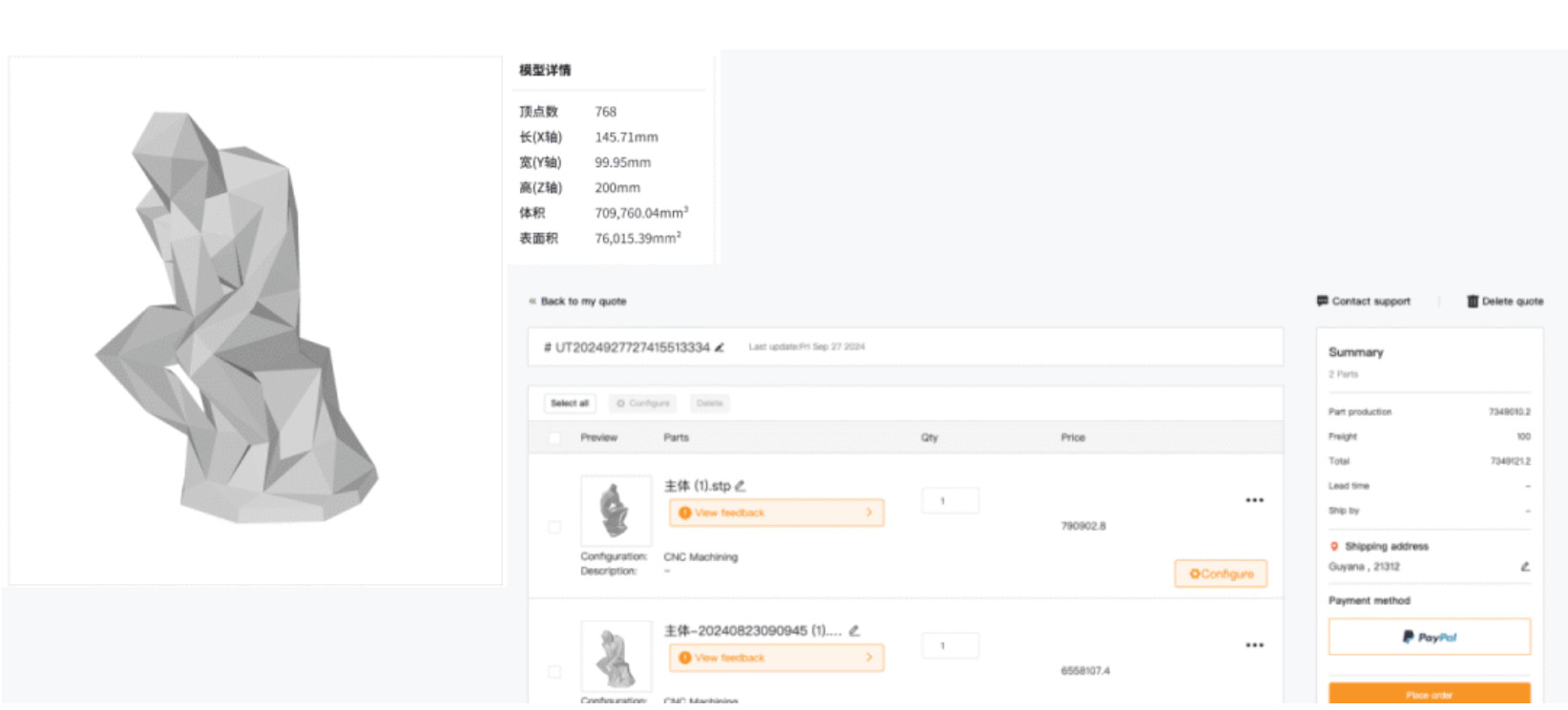Click Part production amount 7349010.2
The height and width of the screenshot is (710, 1568).
coord(1509,412)
